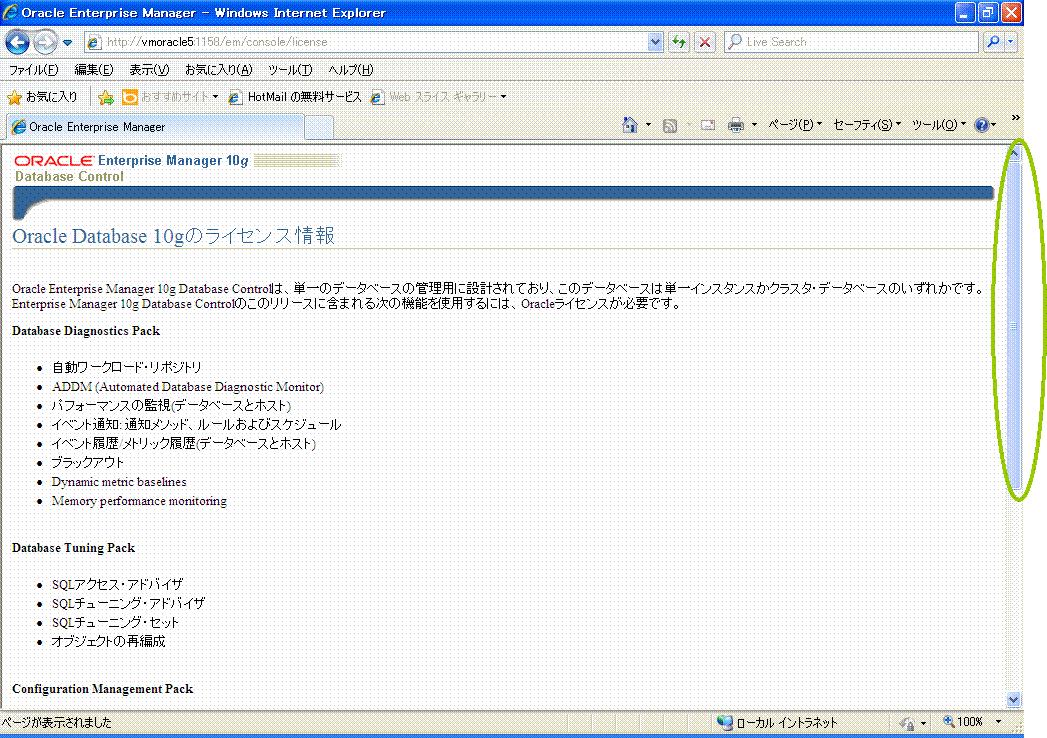The height and width of the screenshot is (738, 1047).
Task: Click the Dynamic metric baselines item
Action: [x=119, y=482]
